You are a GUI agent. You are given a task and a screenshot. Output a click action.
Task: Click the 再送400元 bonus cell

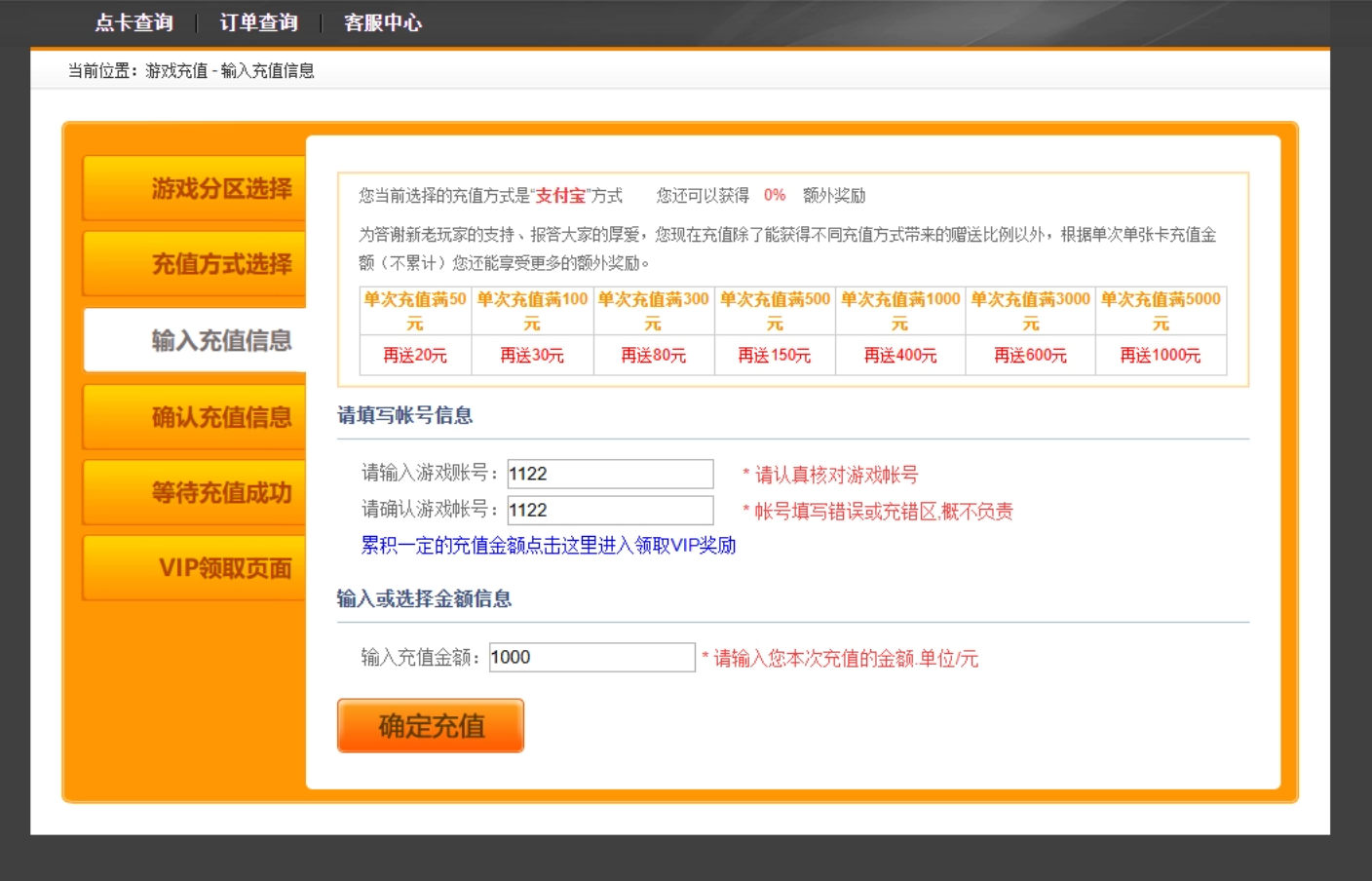click(x=898, y=356)
